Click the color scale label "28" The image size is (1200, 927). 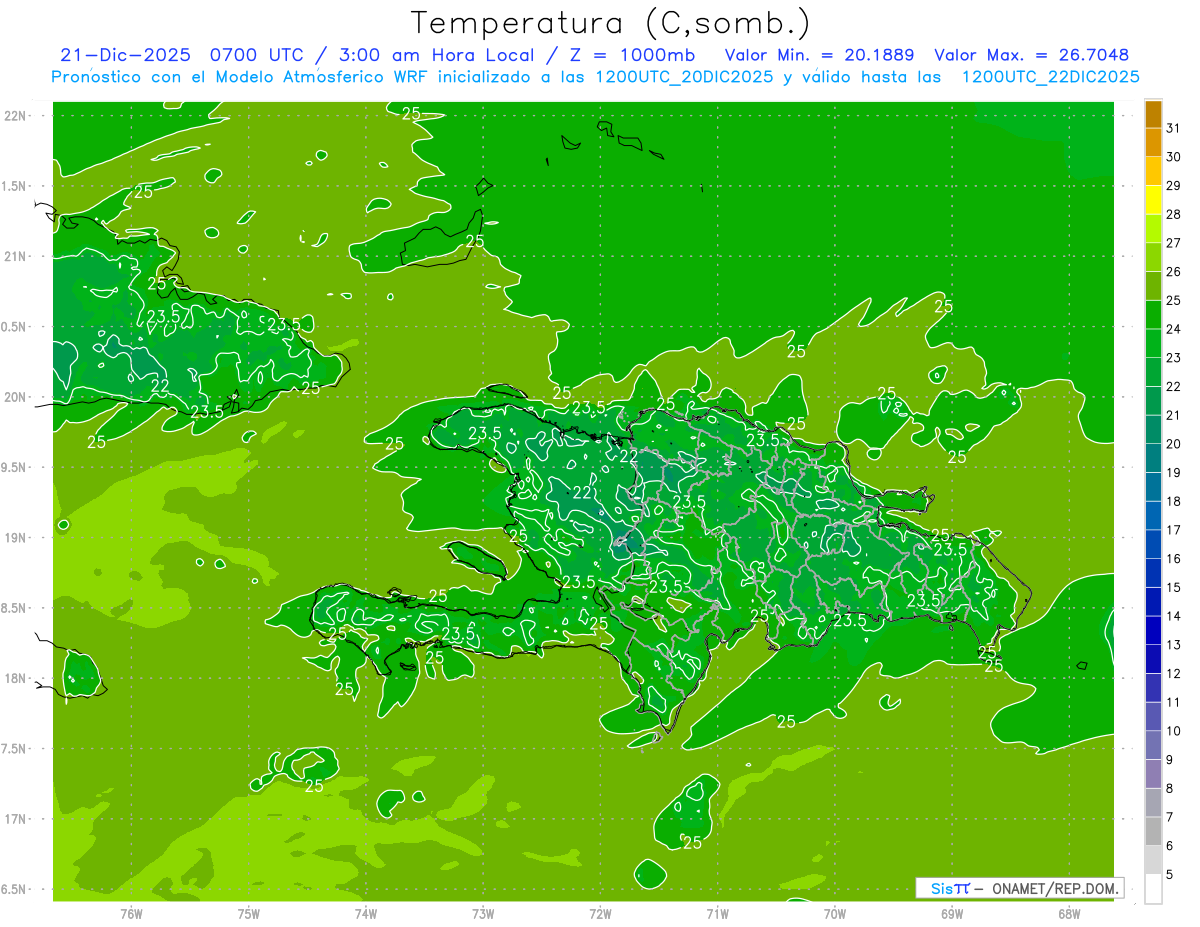click(1174, 214)
